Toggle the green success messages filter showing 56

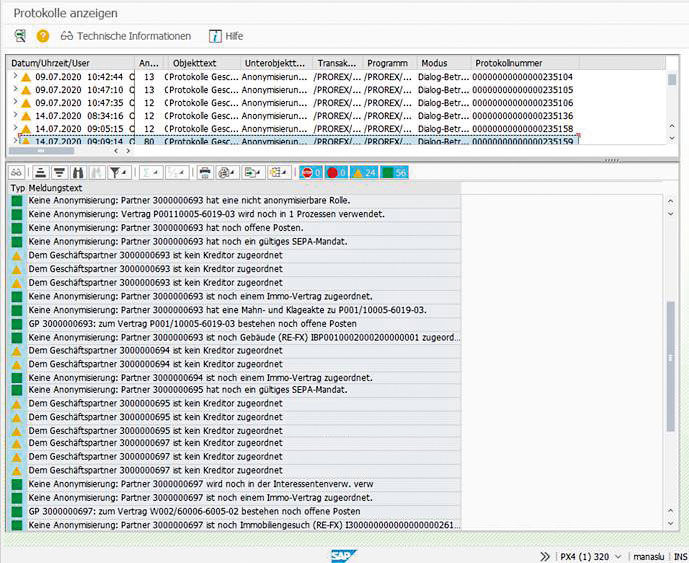pos(394,172)
